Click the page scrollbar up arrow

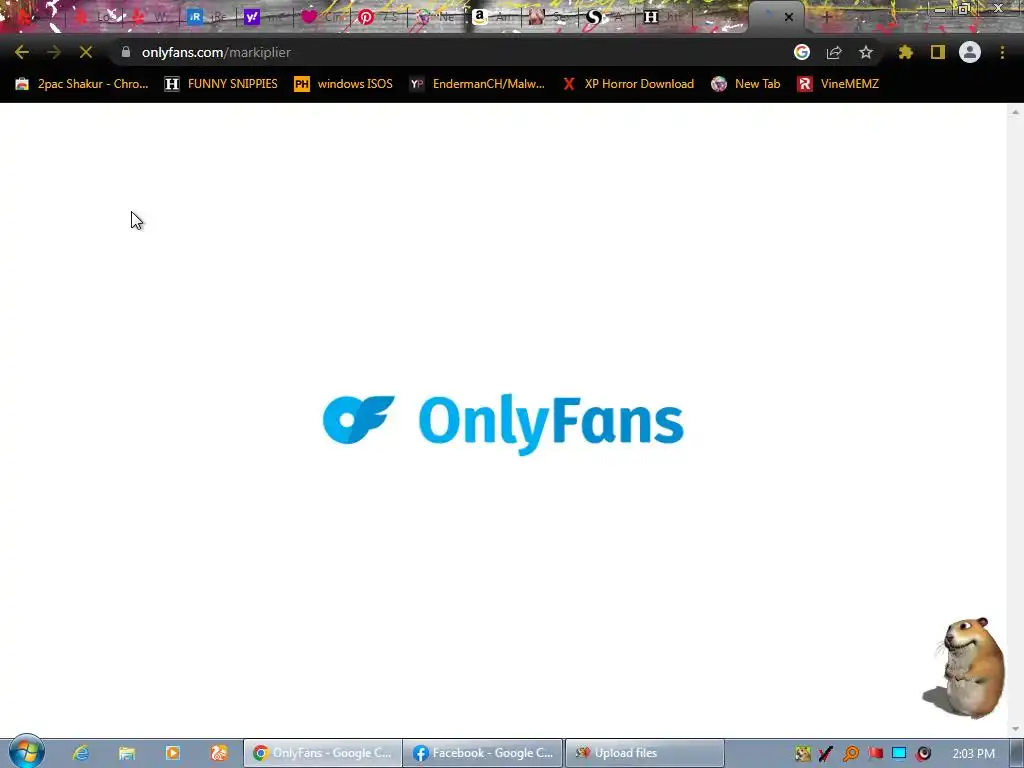click(1015, 112)
